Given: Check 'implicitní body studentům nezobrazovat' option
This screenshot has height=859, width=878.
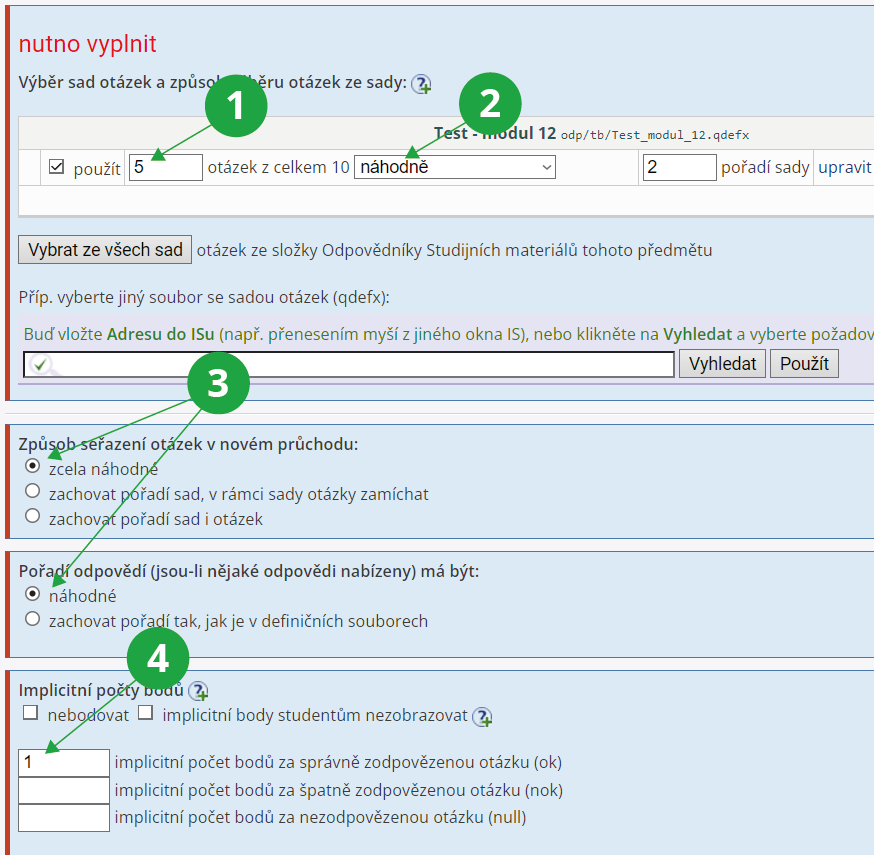Looking at the screenshot, I should 146,714.
